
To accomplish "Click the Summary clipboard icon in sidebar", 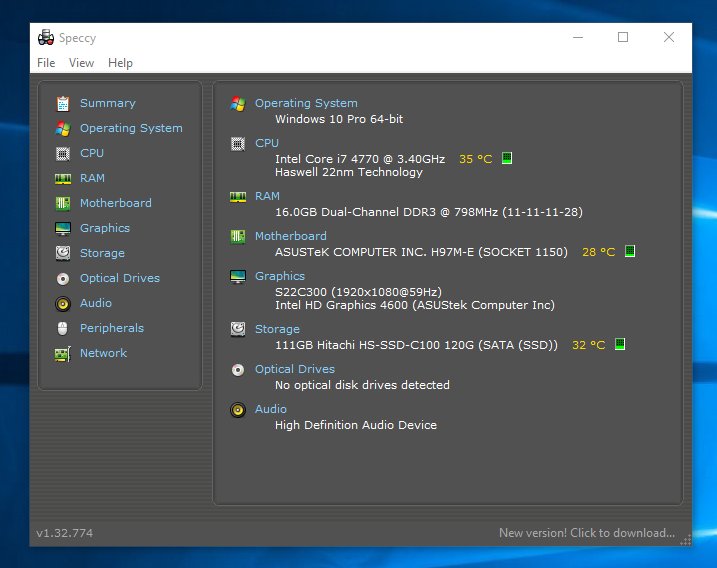I will pos(62,103).
